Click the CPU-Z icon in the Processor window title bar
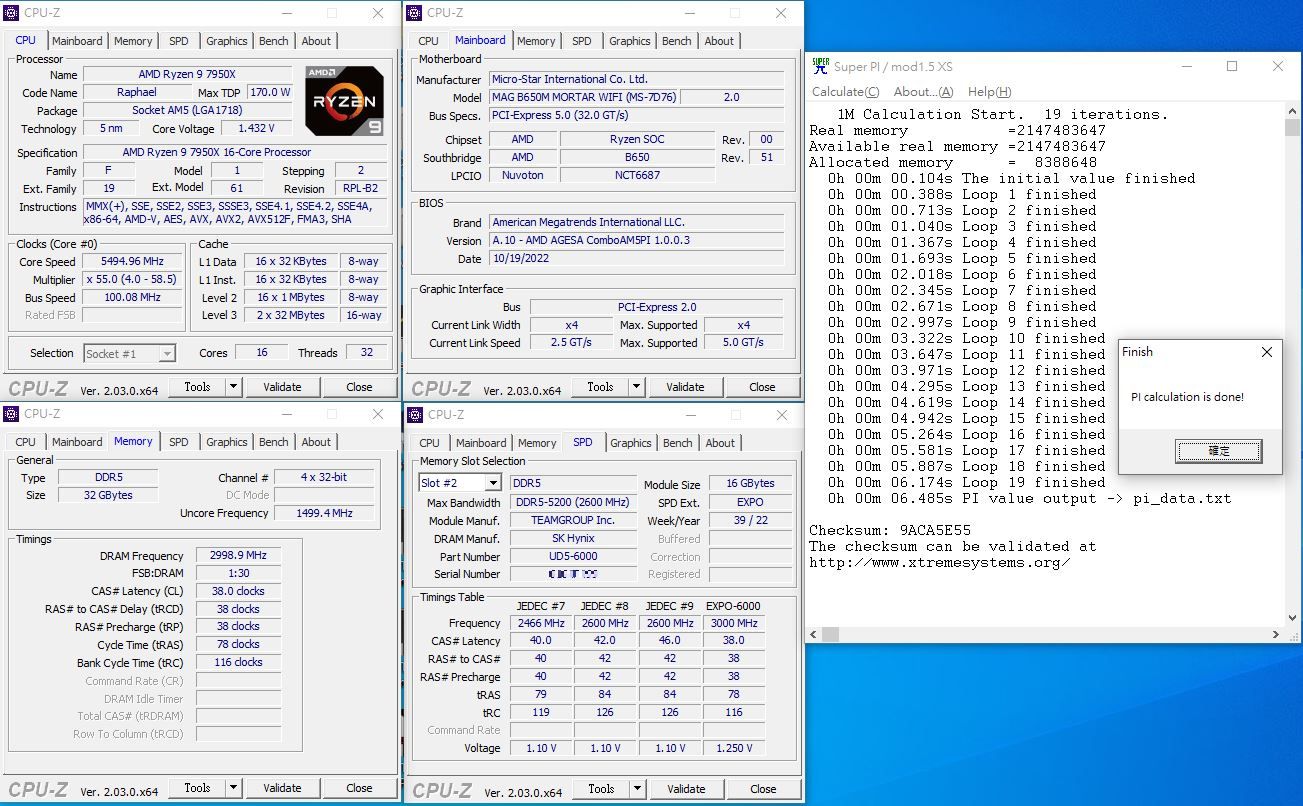The height and width of the screenshot is (806, 1303). 11,13
